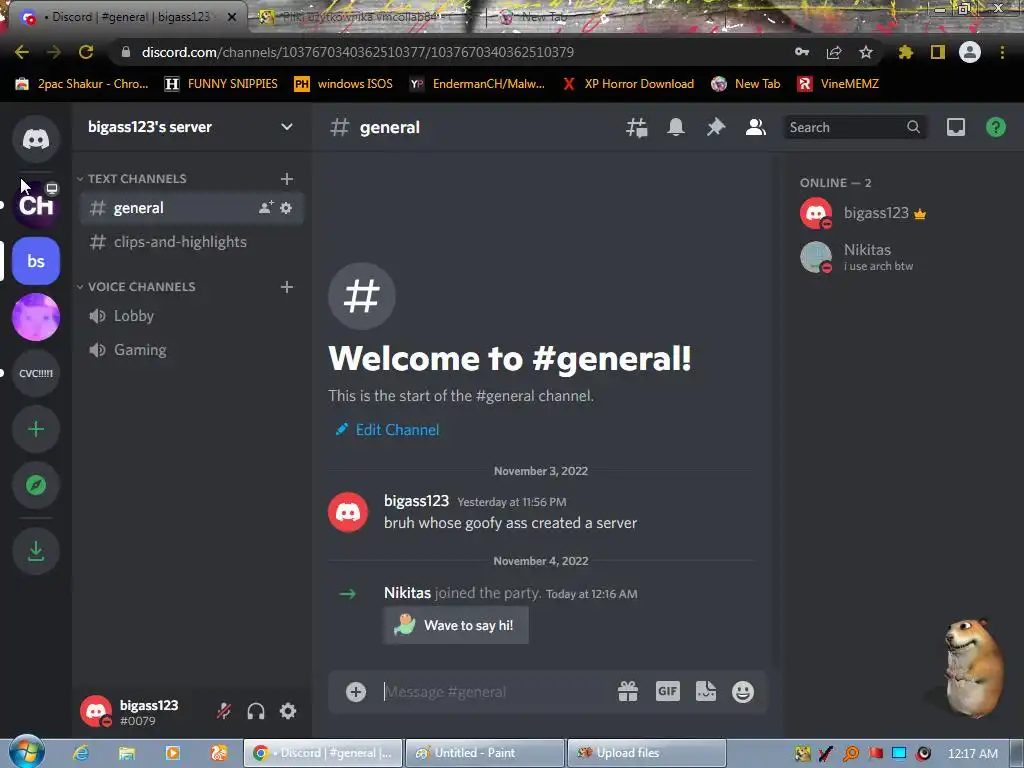The width and height of the screenshot is (1024, 768).
Task: Click Nikitas name in join message
Action: pyautogui.click(x=408, y=593)
